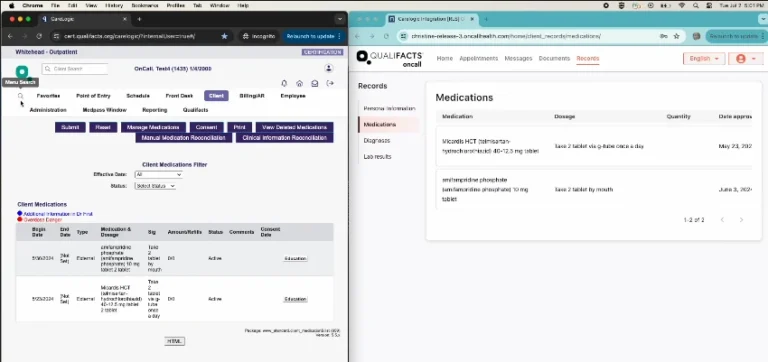Click the HTML button
768x362 pixels.
point(174,341)
